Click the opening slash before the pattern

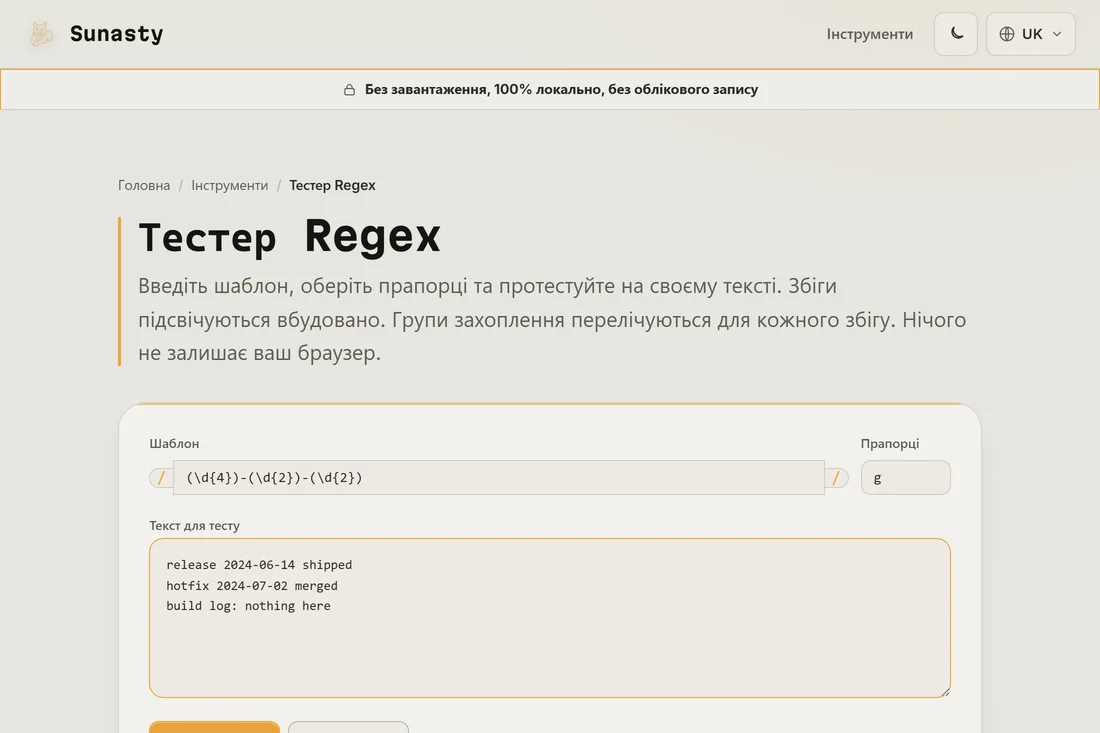click(161, 478)
